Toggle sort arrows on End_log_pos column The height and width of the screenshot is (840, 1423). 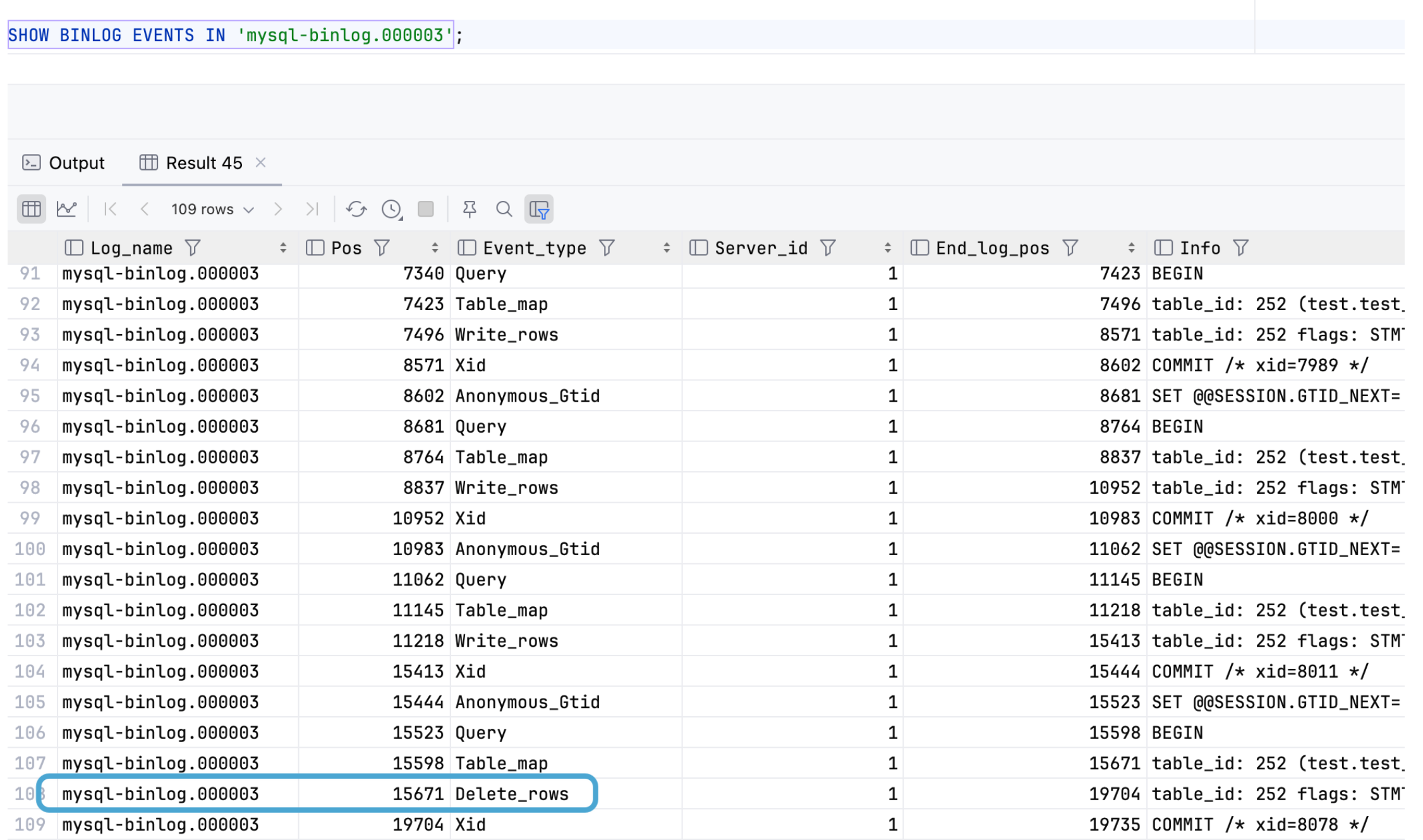(1131, 248)
